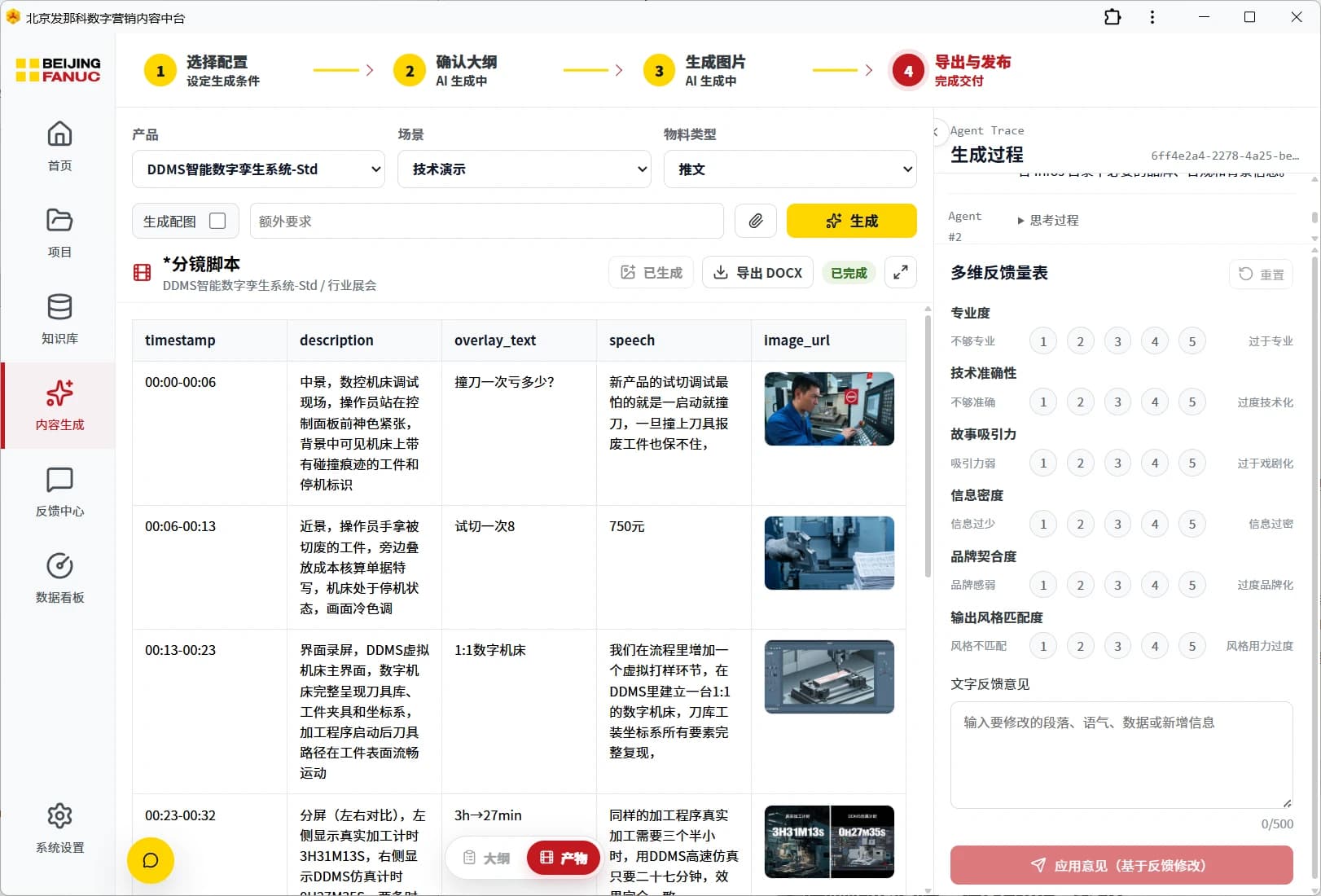Click 应用意见（基于反馈修改）button

(x=1121, y=865)
